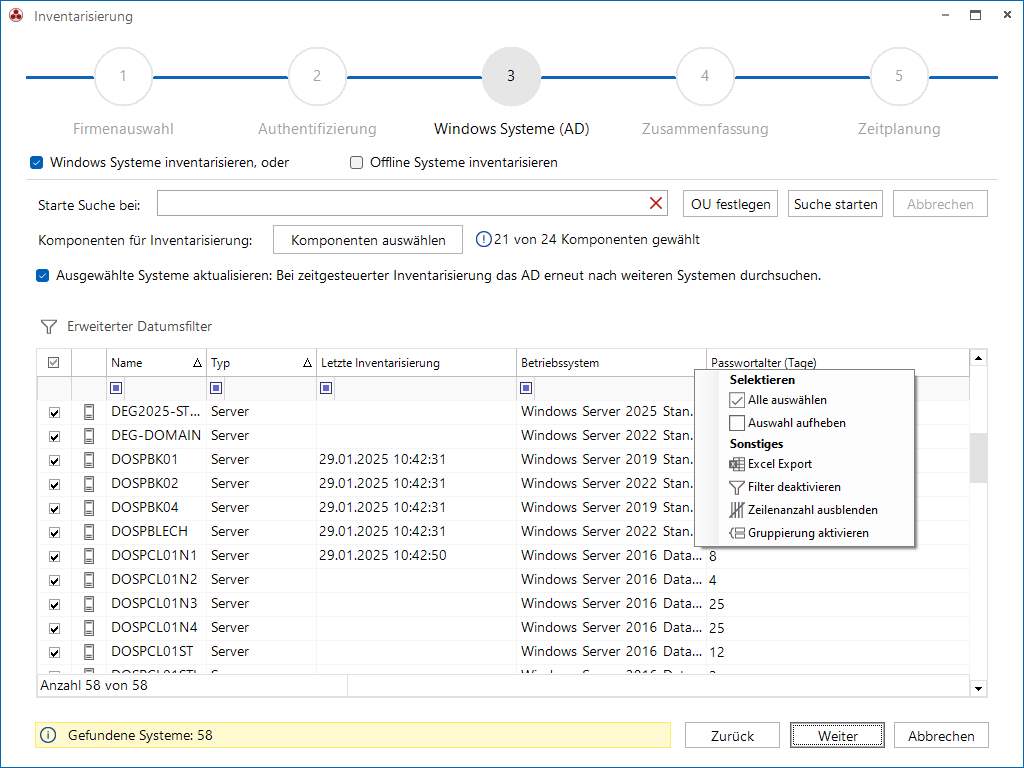The height and width of the screenshot is (768, 1024).
Task: Click the Betriebssystem column header
Action: tap(611, 362)
